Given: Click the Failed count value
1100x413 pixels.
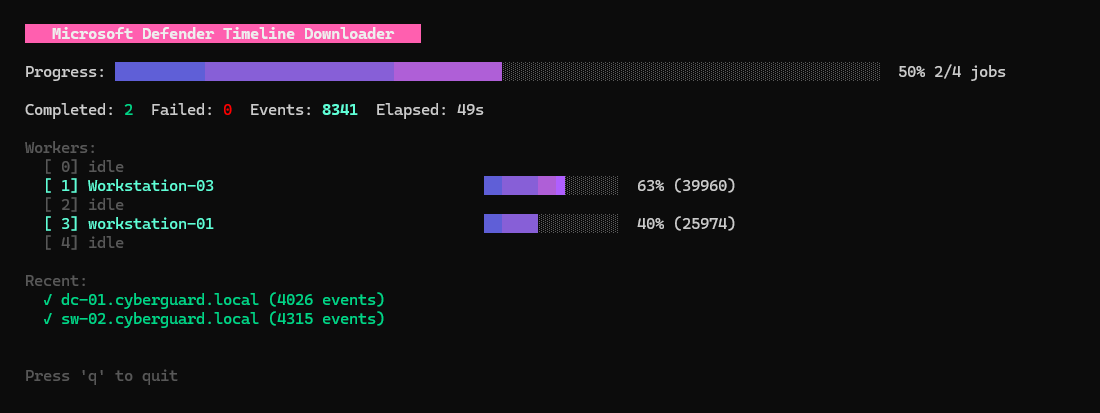Looking at the screenshot, I should 227,110.
